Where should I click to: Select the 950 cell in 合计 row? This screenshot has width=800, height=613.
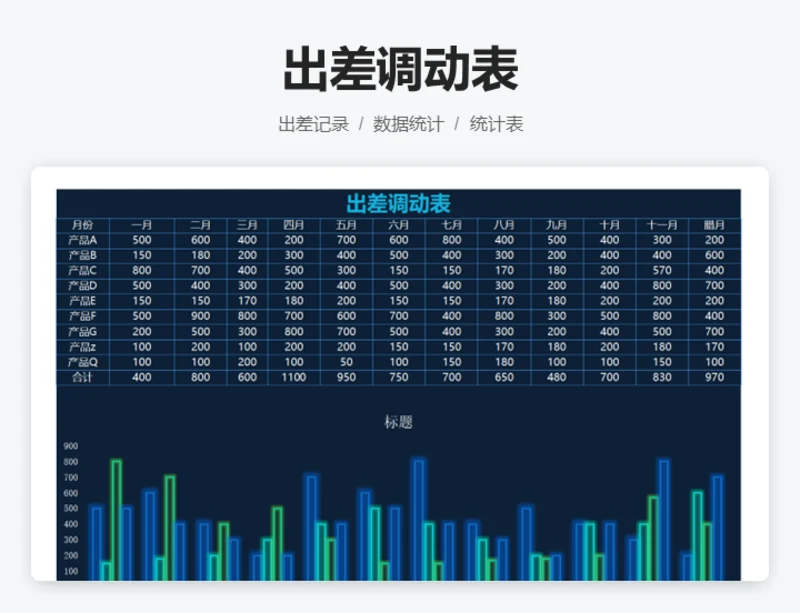click(x=346, y=378)
